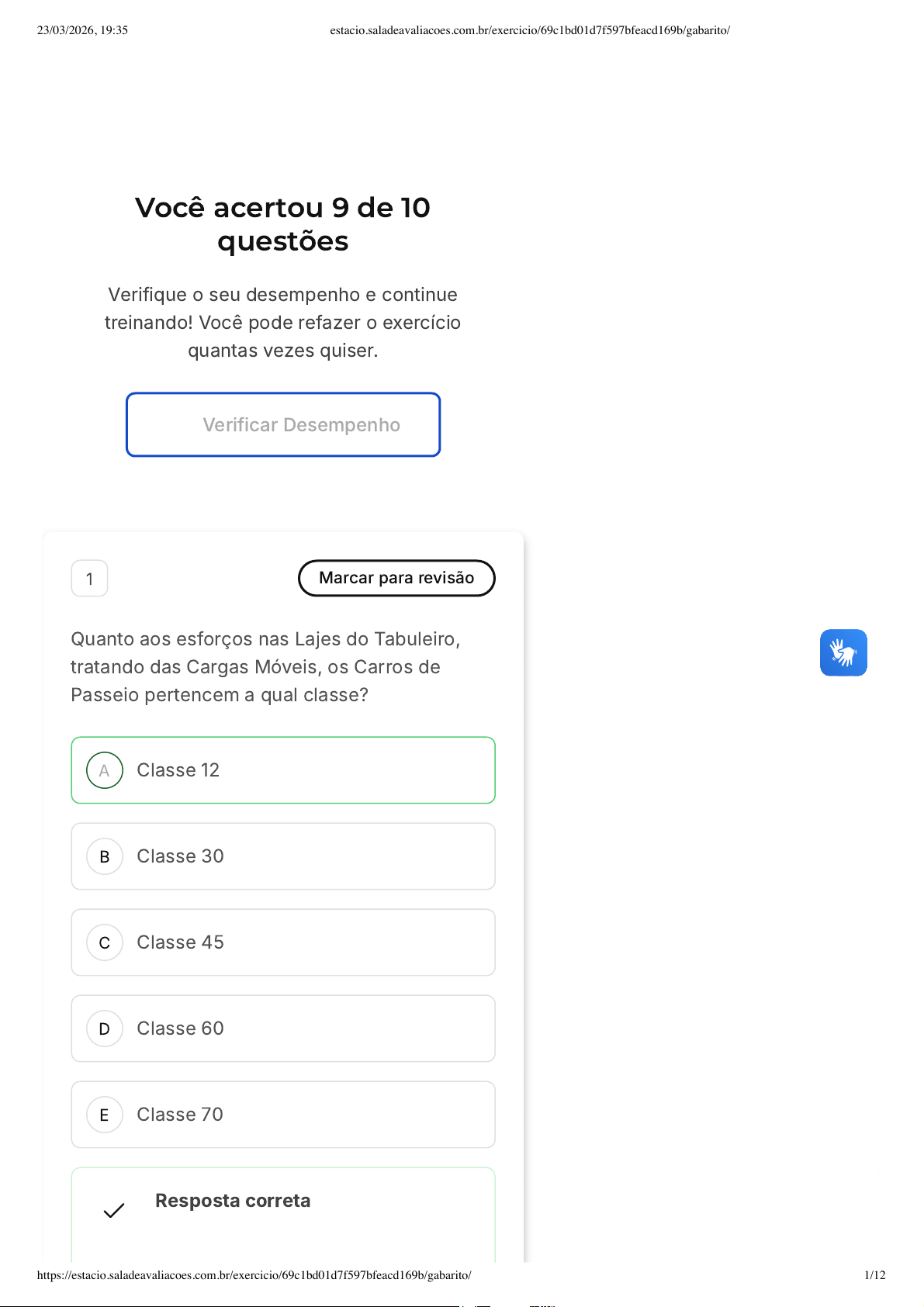Viewport: 924px width, 1307px height.
Task: Select option B circle
Action: (x=105, y=856)
